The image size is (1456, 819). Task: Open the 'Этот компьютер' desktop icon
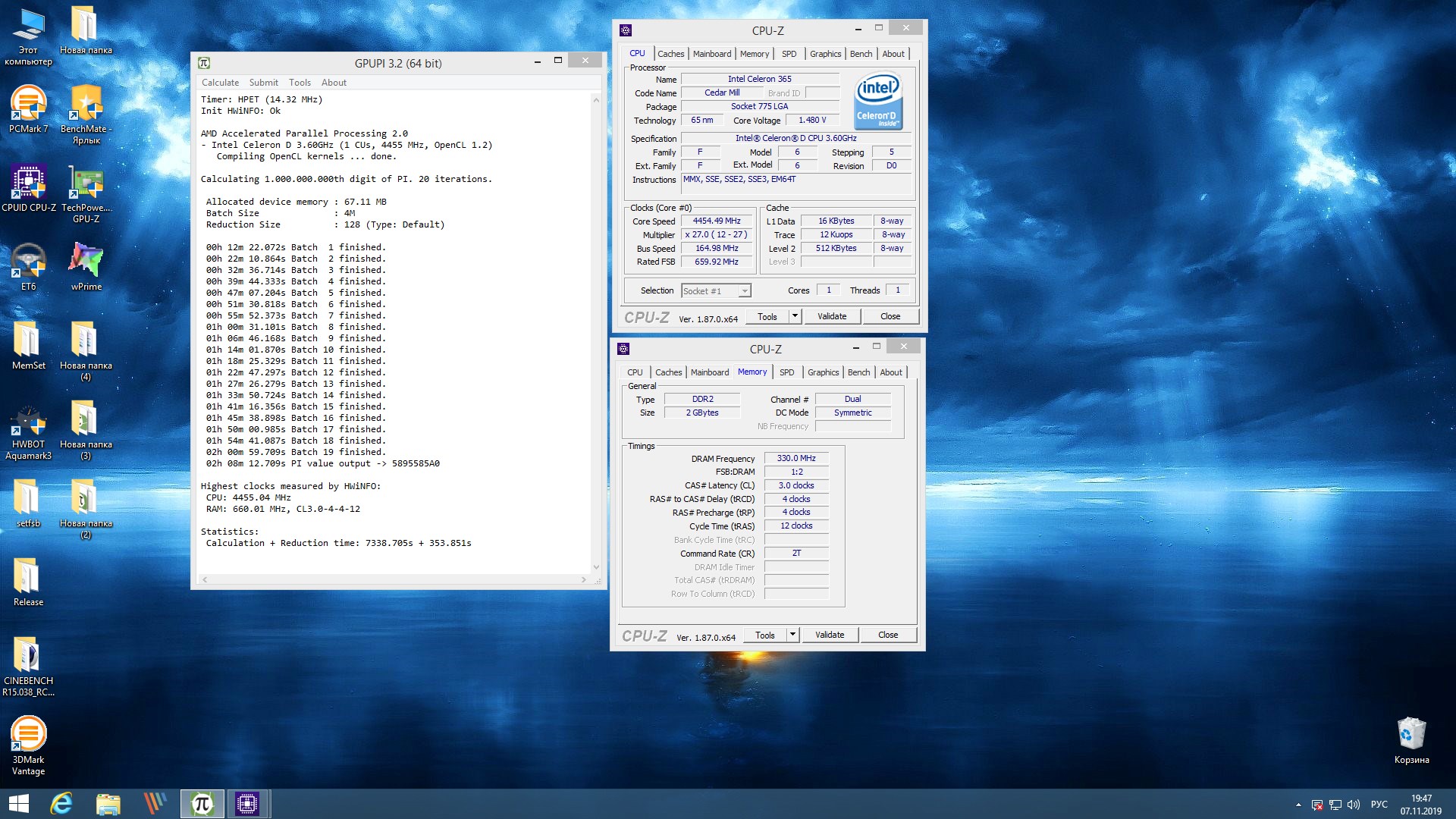pyautogui.click(x=28, y=36)
